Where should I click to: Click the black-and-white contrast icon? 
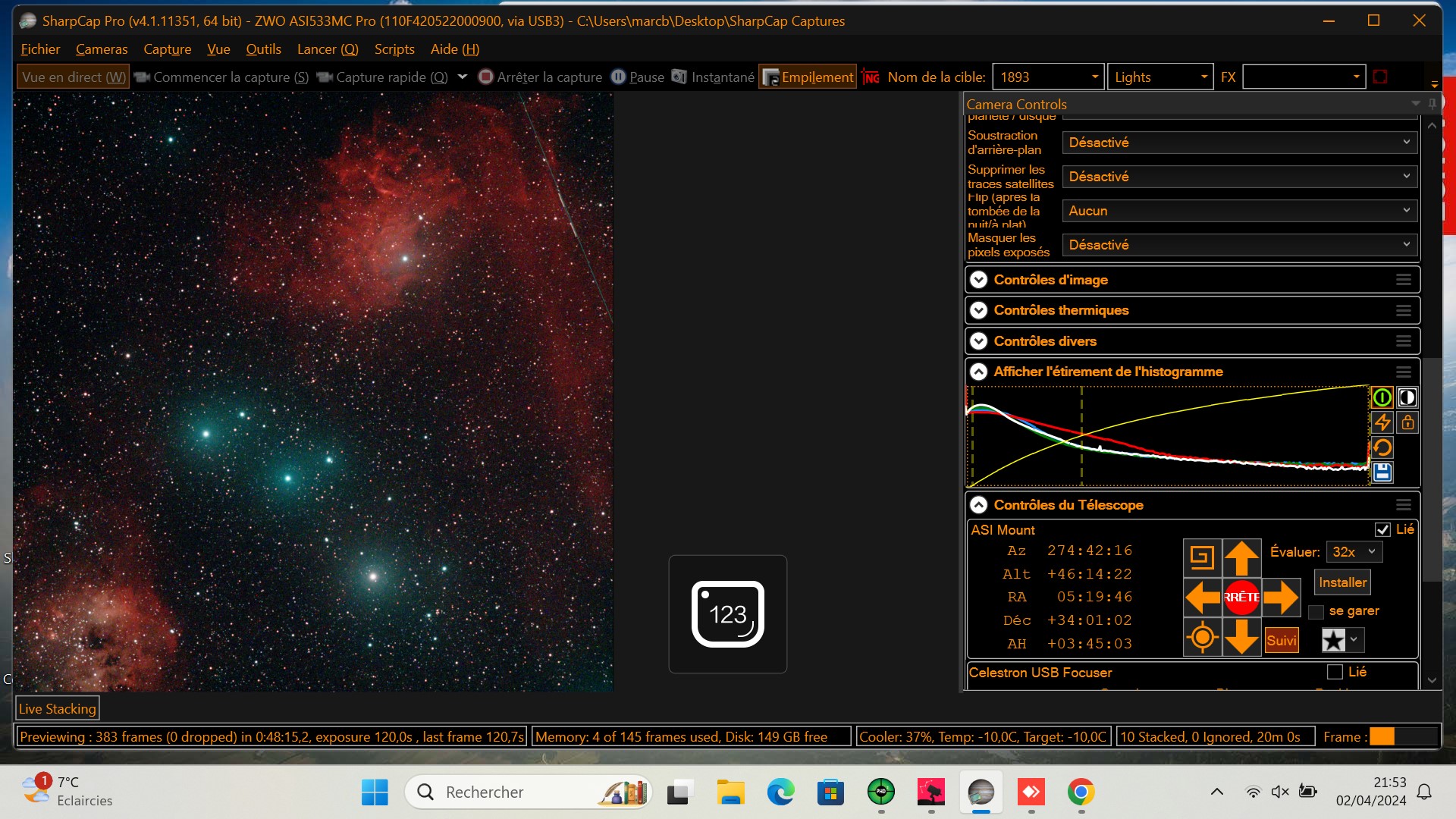1407,397
